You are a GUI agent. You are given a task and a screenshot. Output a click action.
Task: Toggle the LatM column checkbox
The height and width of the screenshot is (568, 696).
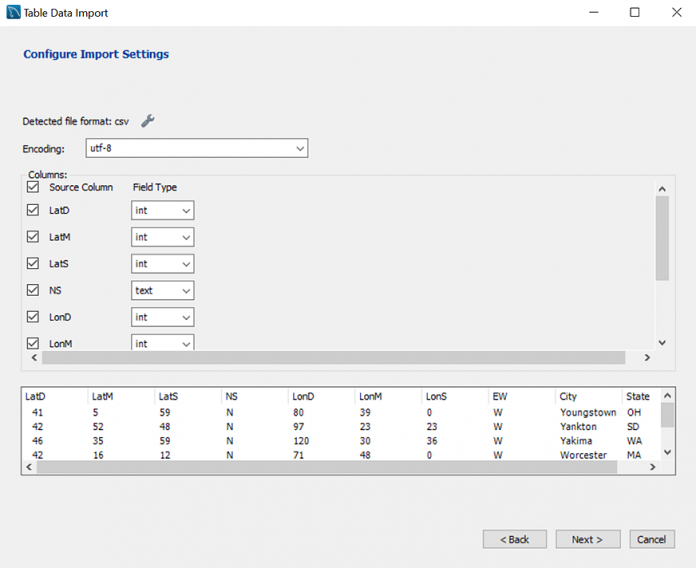[x=33, y=237]
